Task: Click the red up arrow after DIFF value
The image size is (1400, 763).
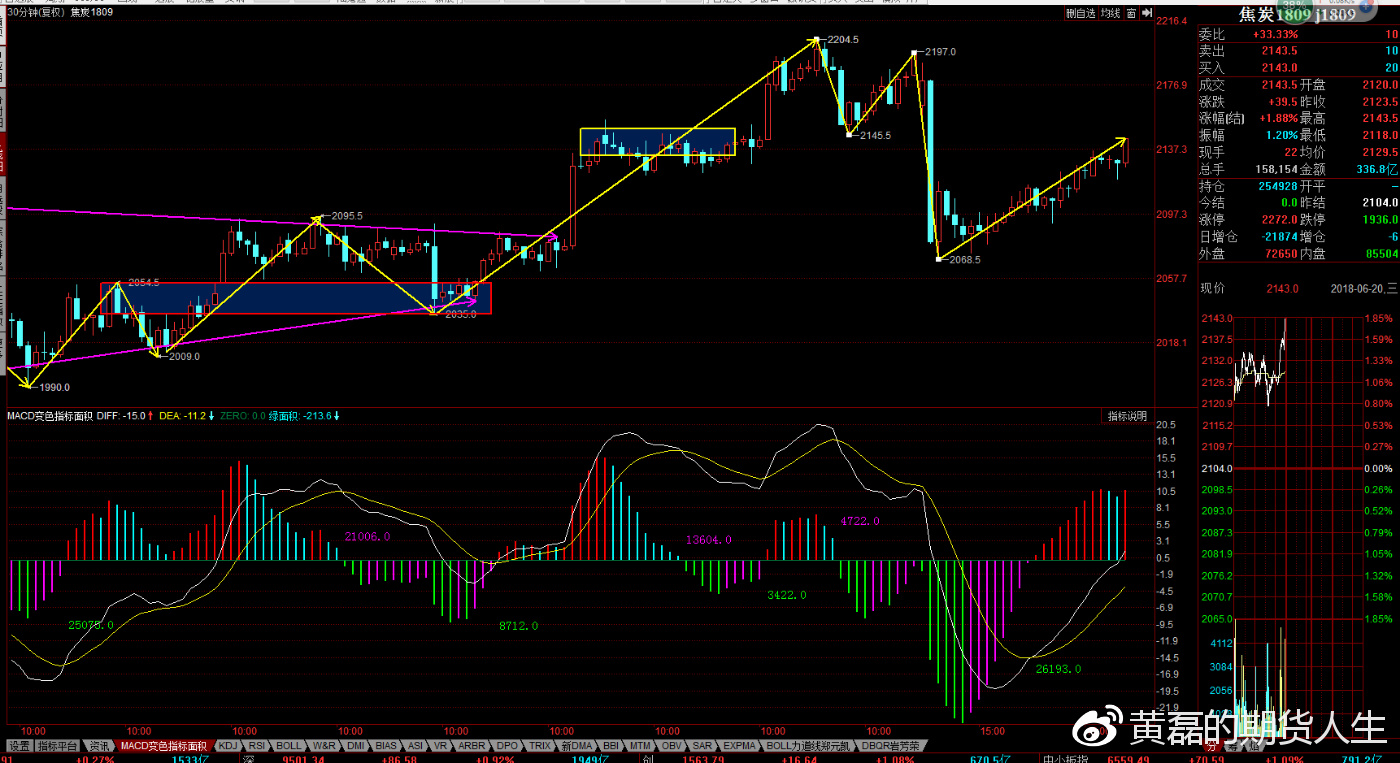Action: tap(151, 415)
